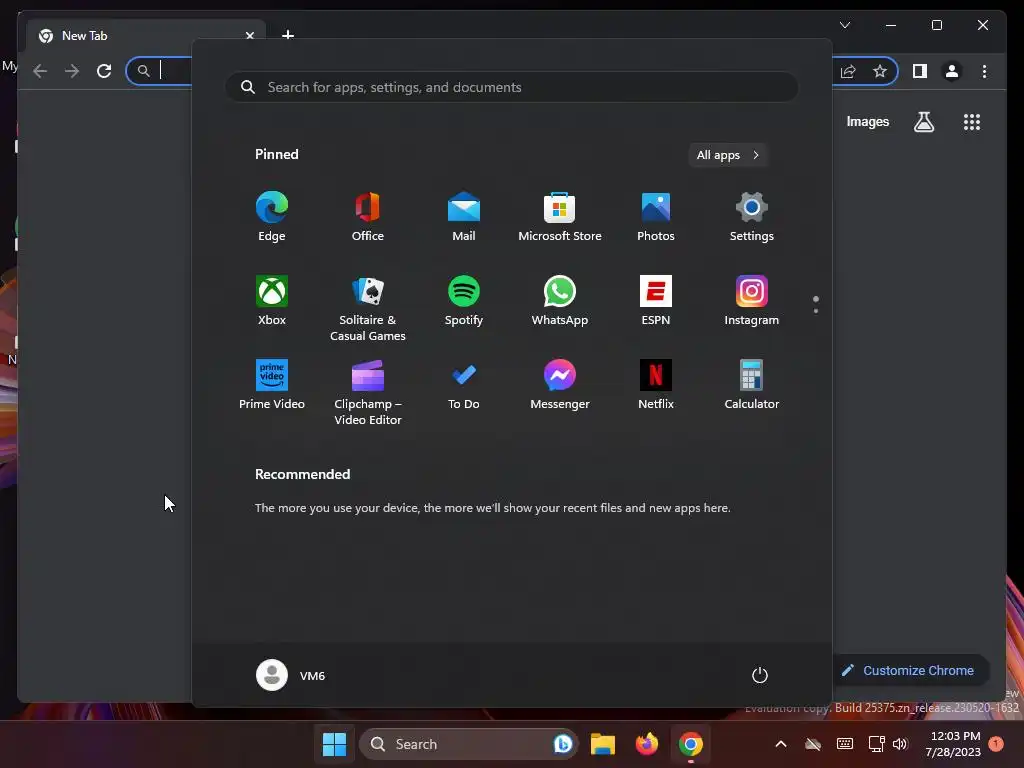The image size is (1024, 768).
Task: Click the power button in Start menu
Action: 760,675
